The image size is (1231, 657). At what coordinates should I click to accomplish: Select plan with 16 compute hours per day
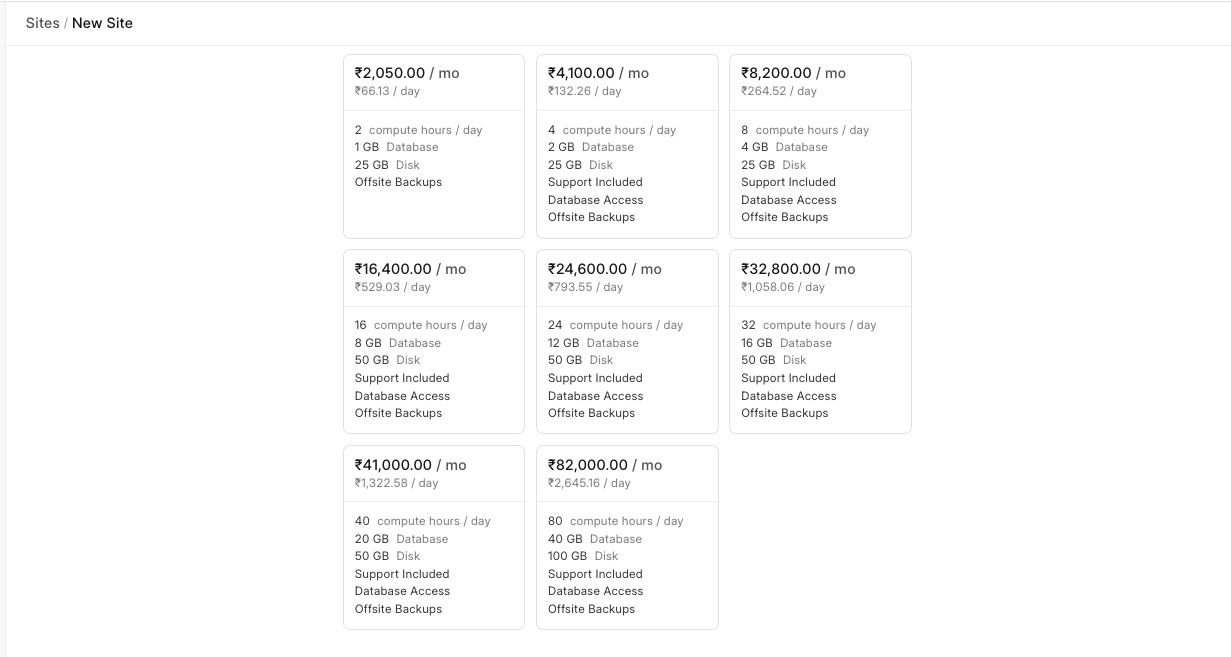click(x=421, y=325)
